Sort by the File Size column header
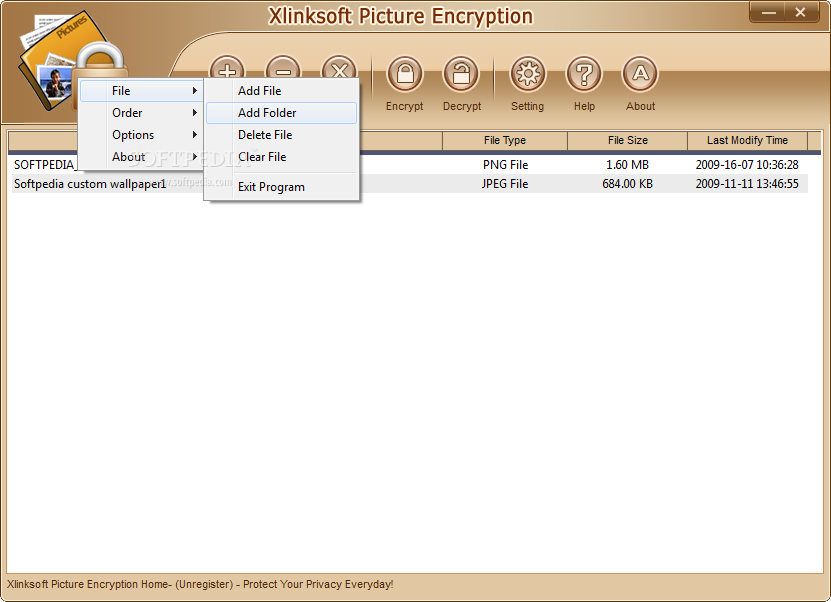 click(627, 140)
